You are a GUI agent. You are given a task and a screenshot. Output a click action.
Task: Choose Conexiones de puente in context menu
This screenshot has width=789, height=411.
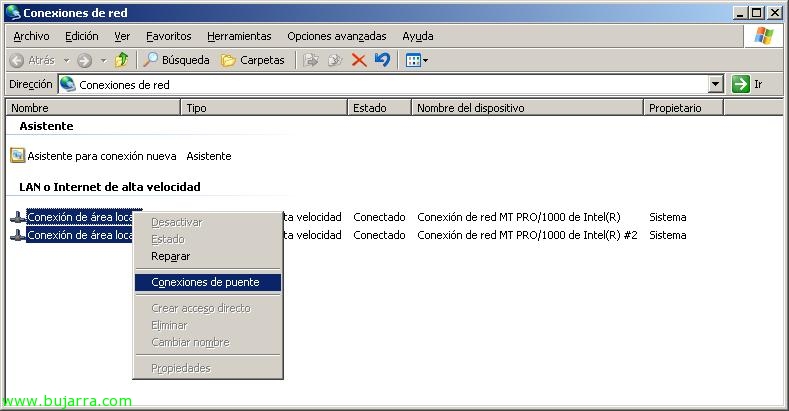pos(208,282)
